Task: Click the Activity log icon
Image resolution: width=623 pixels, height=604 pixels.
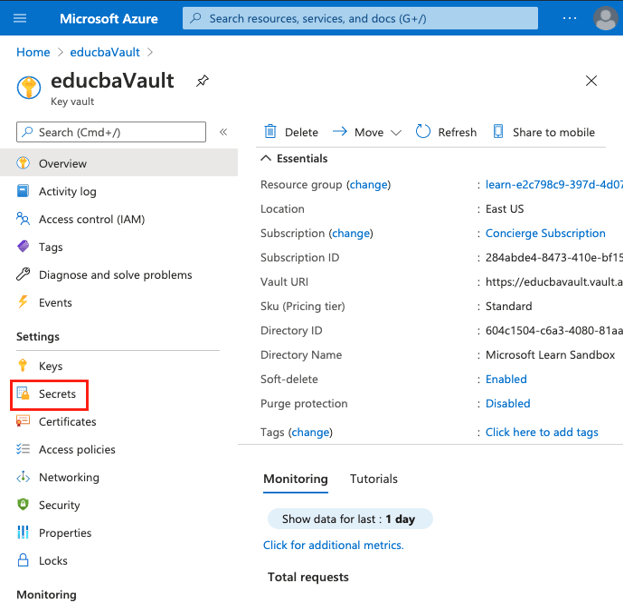Action: pyautogui.click(x=23, y=191)
